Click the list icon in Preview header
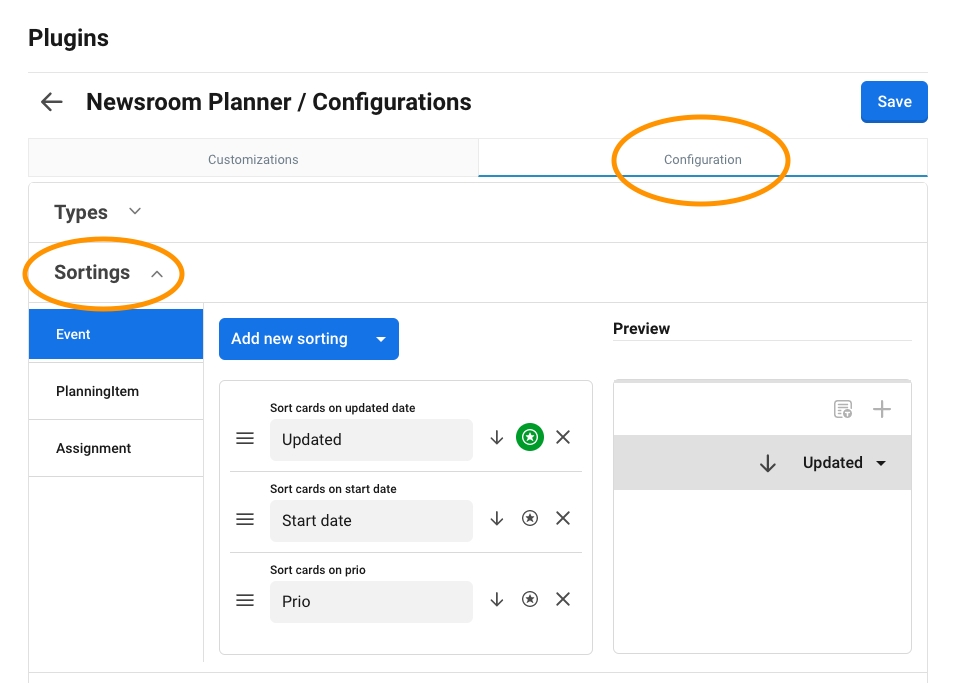 [x=843, y=409]
